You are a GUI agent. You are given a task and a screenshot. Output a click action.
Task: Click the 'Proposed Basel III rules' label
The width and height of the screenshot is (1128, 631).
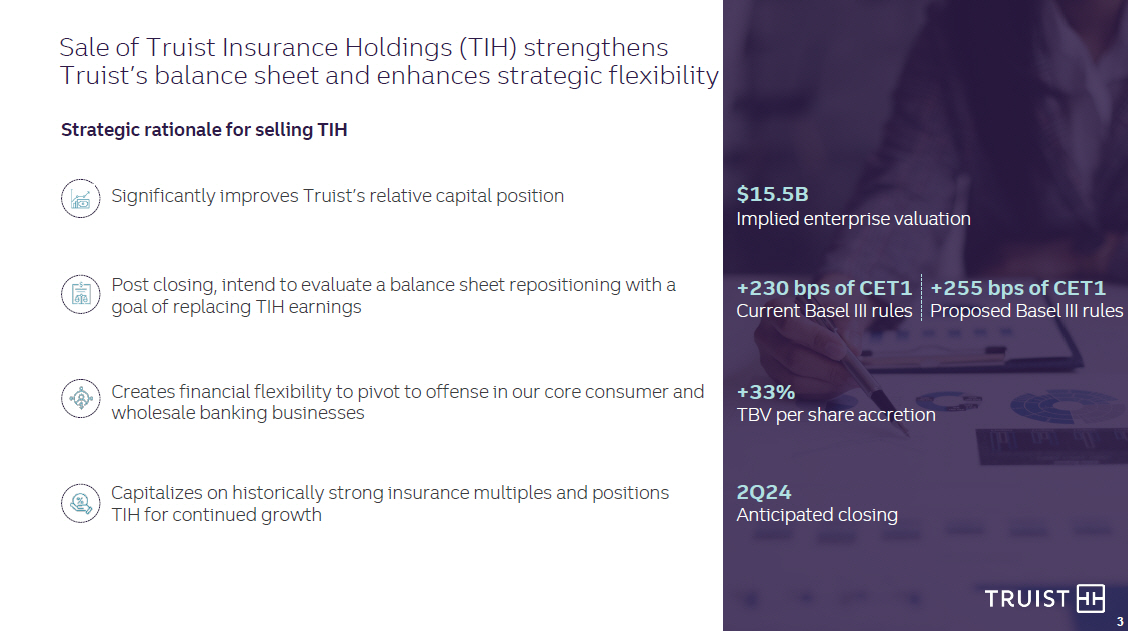pyautogui.click(x=1026, y=311)
